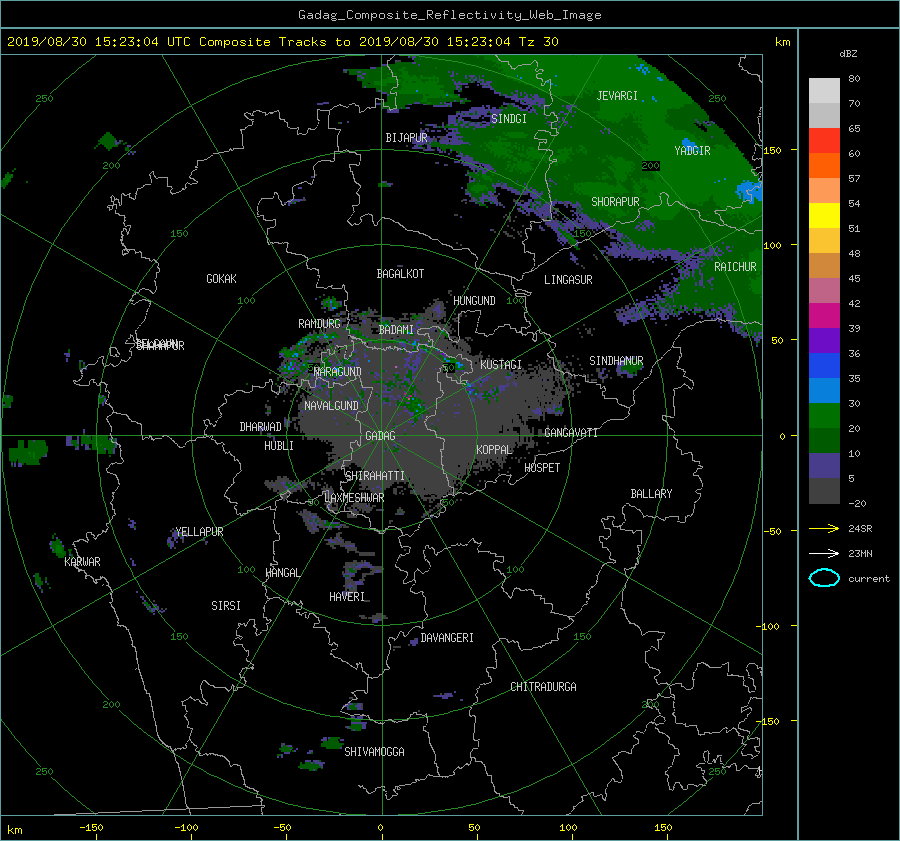Click the HANGAL city label
Image resolution: width=900 pixels, height=841 pixels.
[x=282, y=573]
